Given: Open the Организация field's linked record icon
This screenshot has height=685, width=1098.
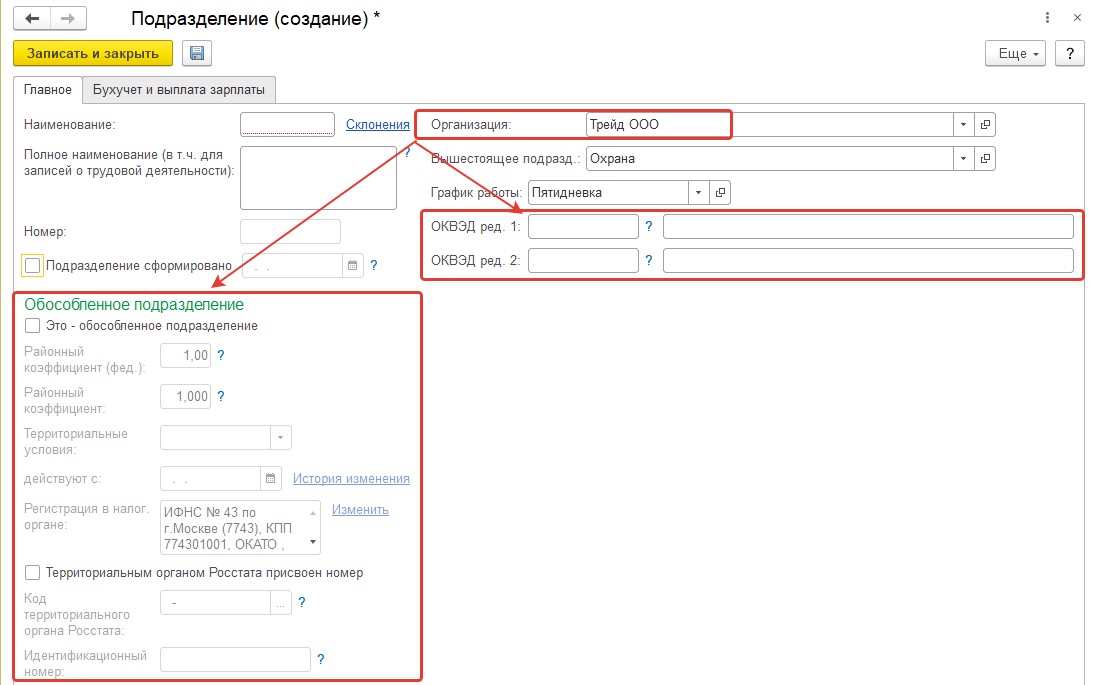Looking at the screenshot, I should pos(985,125).
